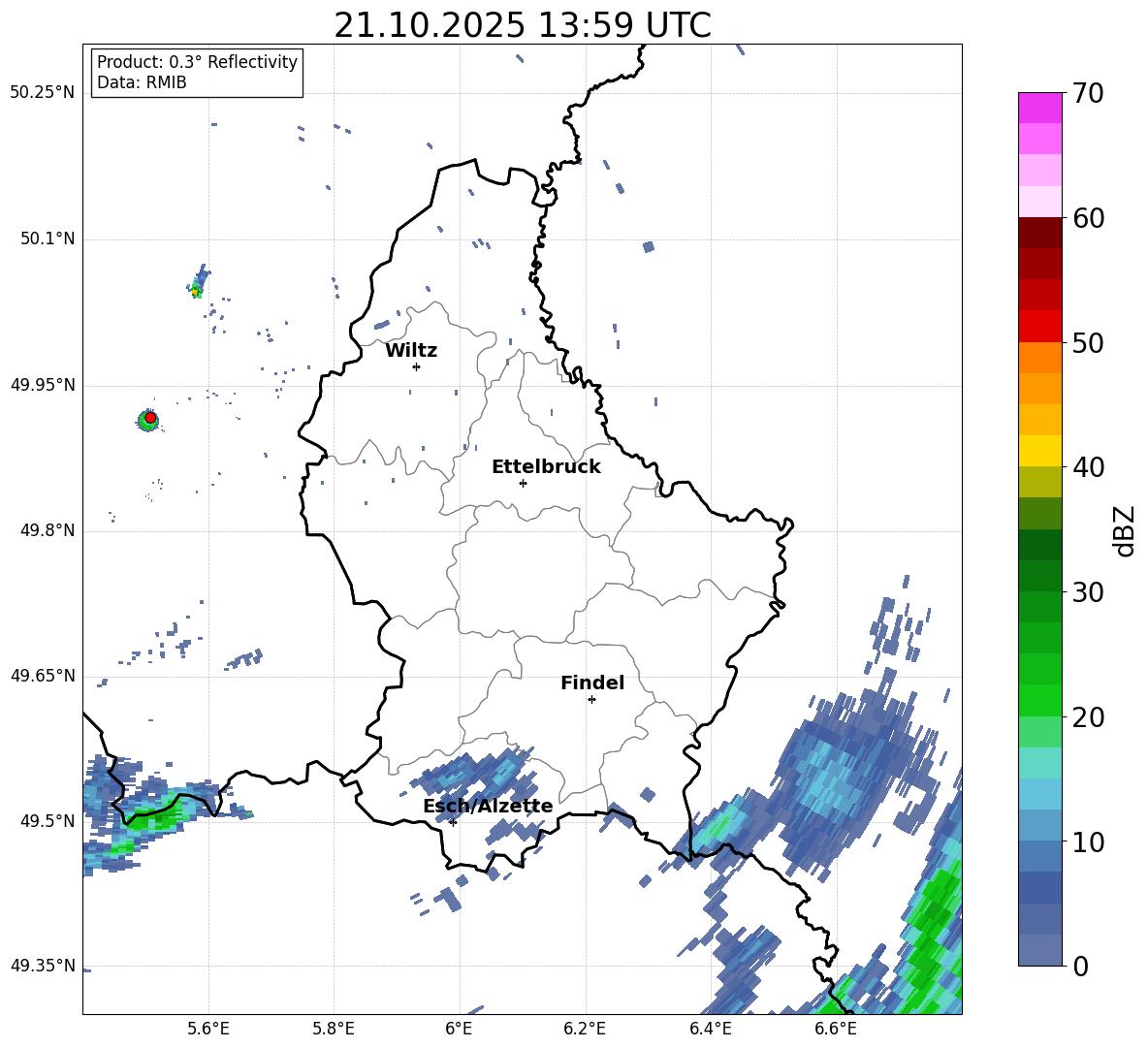Click the 49.5°N latitude label

[x=48, y=820]
